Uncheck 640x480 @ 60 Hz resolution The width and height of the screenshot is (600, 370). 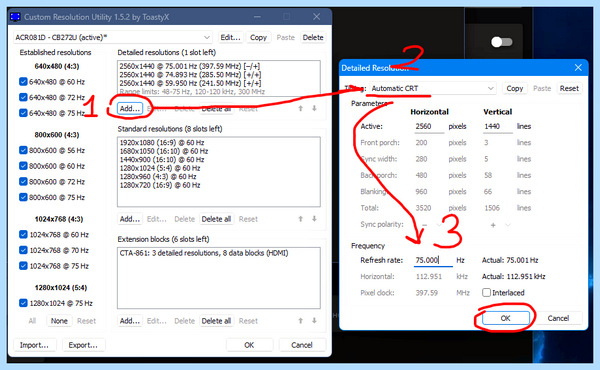23,81
